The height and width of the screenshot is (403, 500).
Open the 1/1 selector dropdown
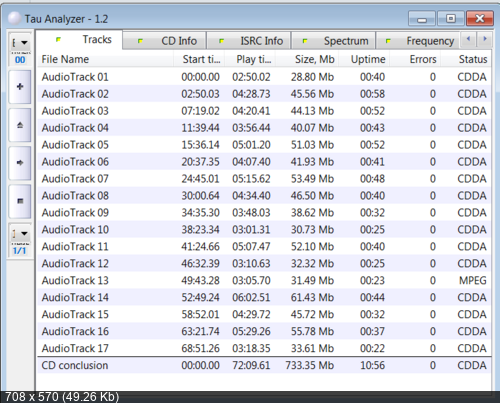tap(20, 233)
